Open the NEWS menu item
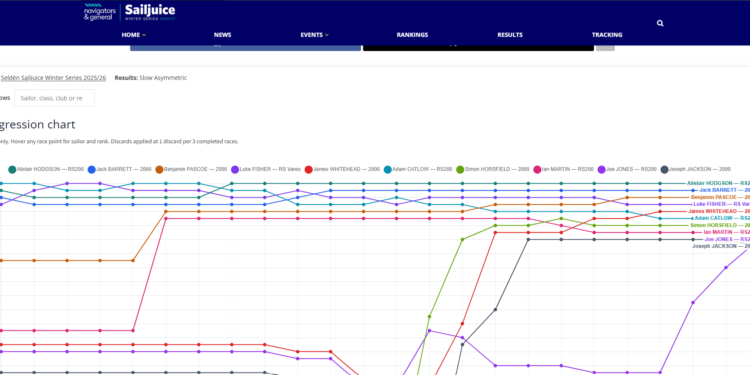This screenshot has height=375, width=750. (x=222, y=35)
